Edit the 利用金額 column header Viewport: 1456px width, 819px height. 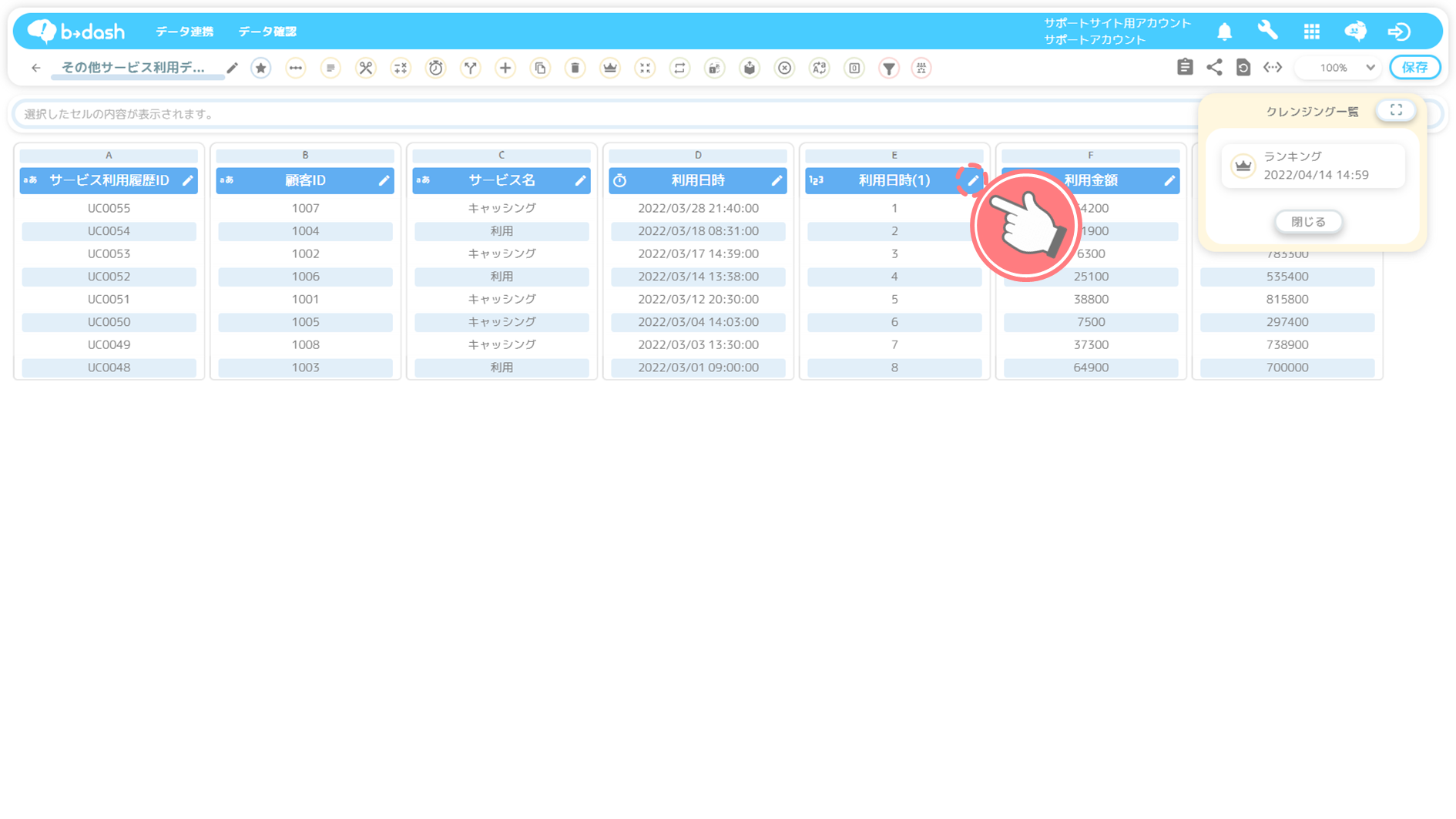tap(1170, 180)
